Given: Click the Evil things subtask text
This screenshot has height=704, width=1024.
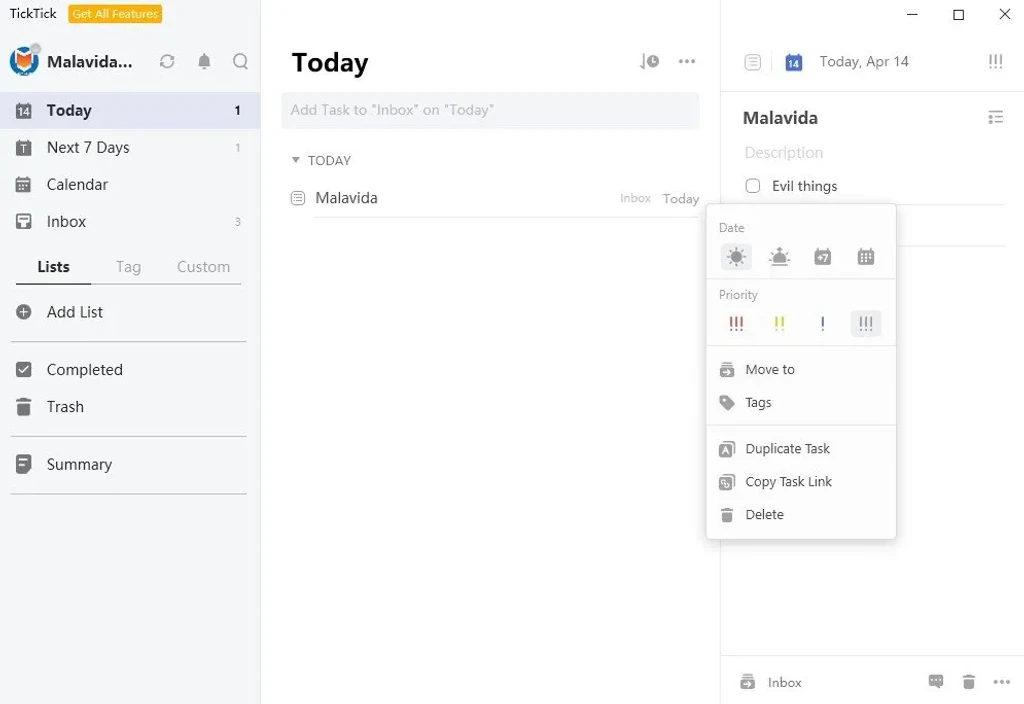Looking at the screenshot, I should [805, 186].
